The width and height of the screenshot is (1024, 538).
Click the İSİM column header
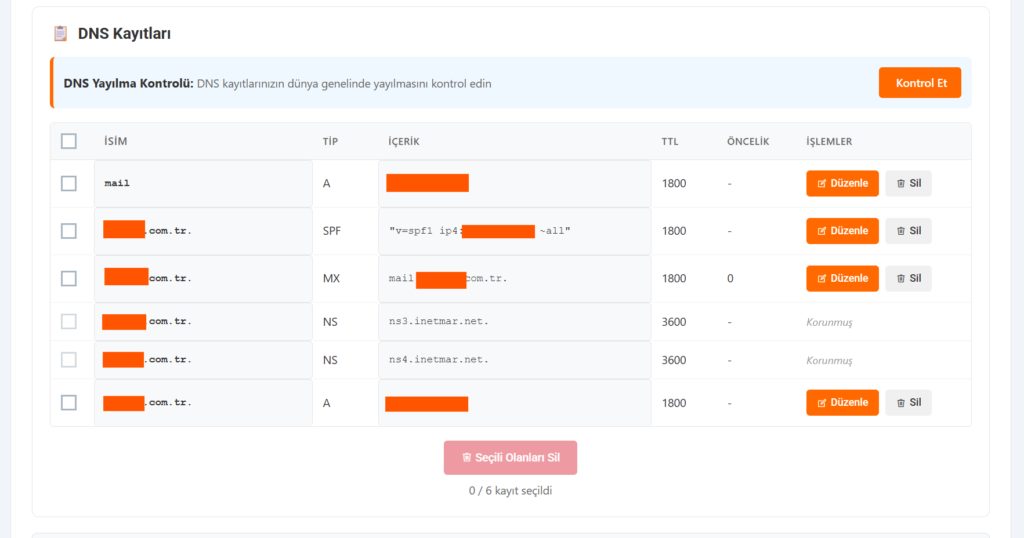[x=116, y=141]
